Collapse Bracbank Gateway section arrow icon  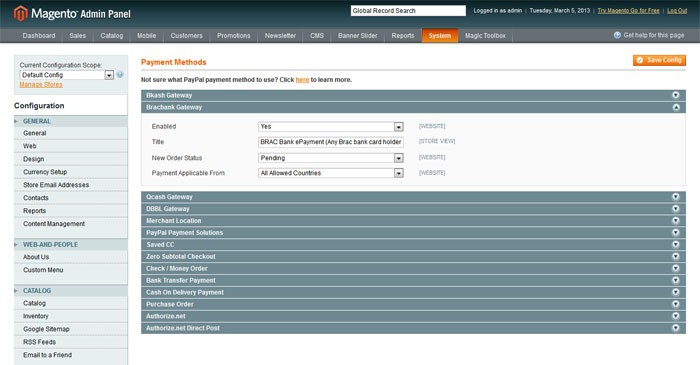(675, 107)
